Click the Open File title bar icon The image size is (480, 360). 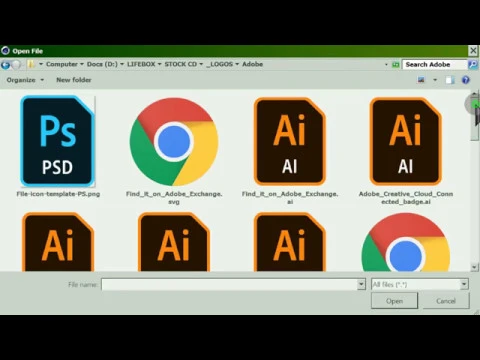[x=5, y=51]
